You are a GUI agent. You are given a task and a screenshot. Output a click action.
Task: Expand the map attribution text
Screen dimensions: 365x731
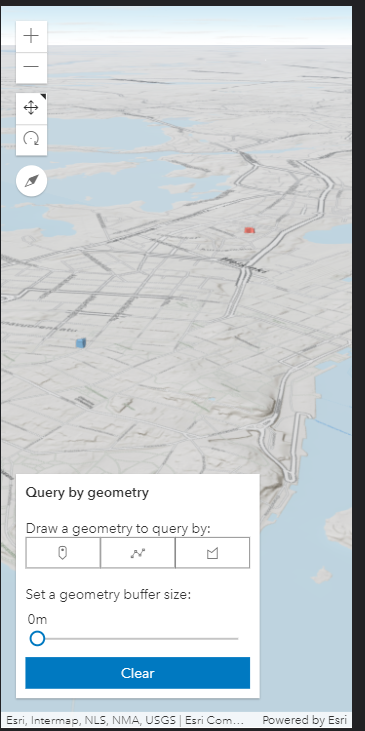tap(125, 720)
